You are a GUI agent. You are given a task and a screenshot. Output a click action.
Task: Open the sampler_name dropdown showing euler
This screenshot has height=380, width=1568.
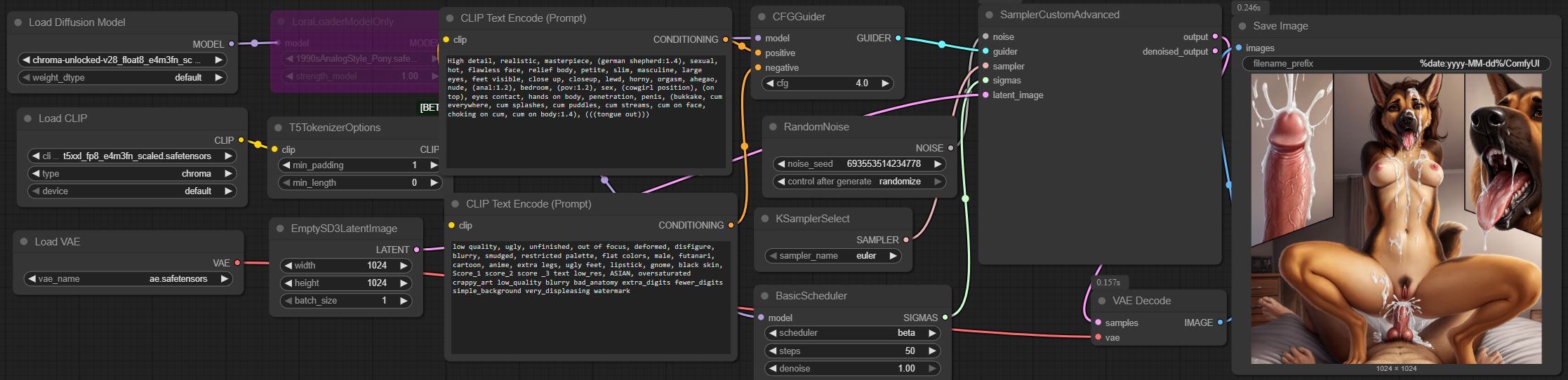(x=833, y=256)
